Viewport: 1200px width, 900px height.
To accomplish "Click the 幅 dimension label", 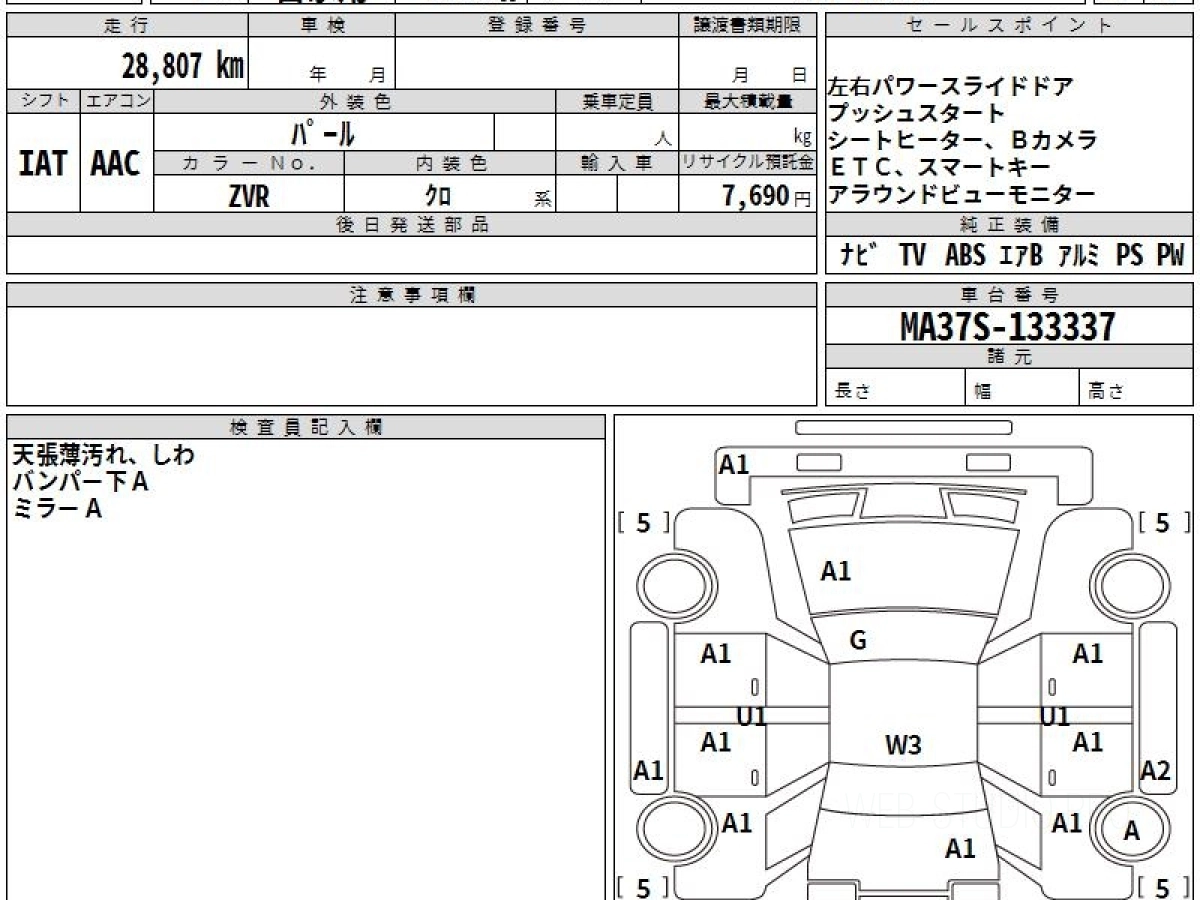I will 983,391.
